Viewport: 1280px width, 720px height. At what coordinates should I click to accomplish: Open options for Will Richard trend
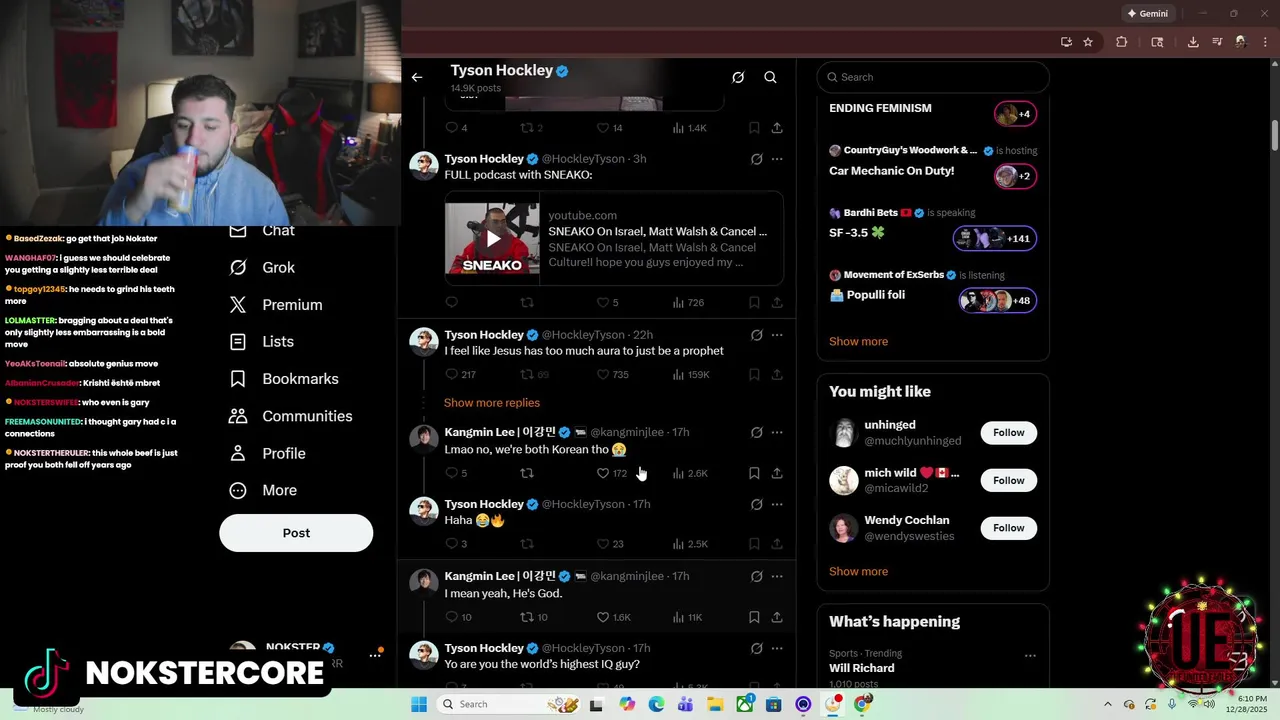1029,656
